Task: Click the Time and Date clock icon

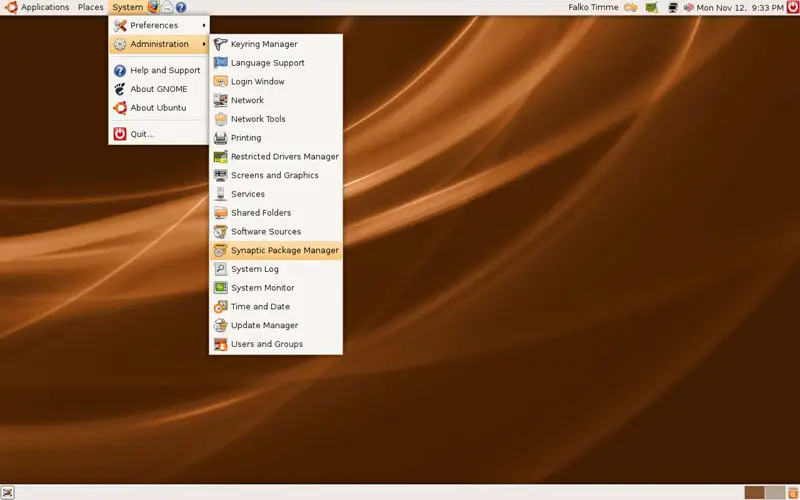Action: 220,307
